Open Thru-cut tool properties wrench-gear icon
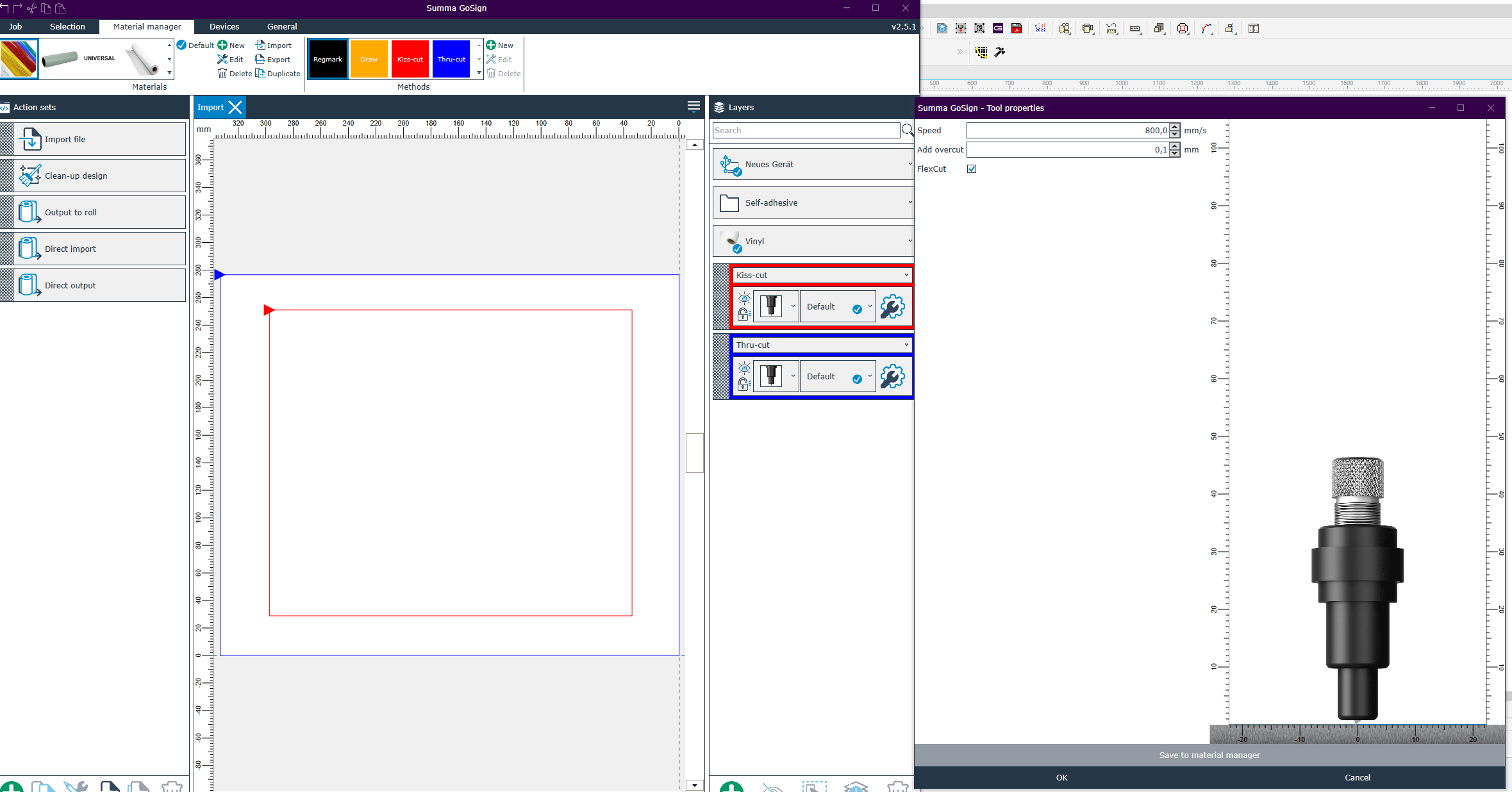The width and height of the screenshot is (1512, 792). coord(892,377)
